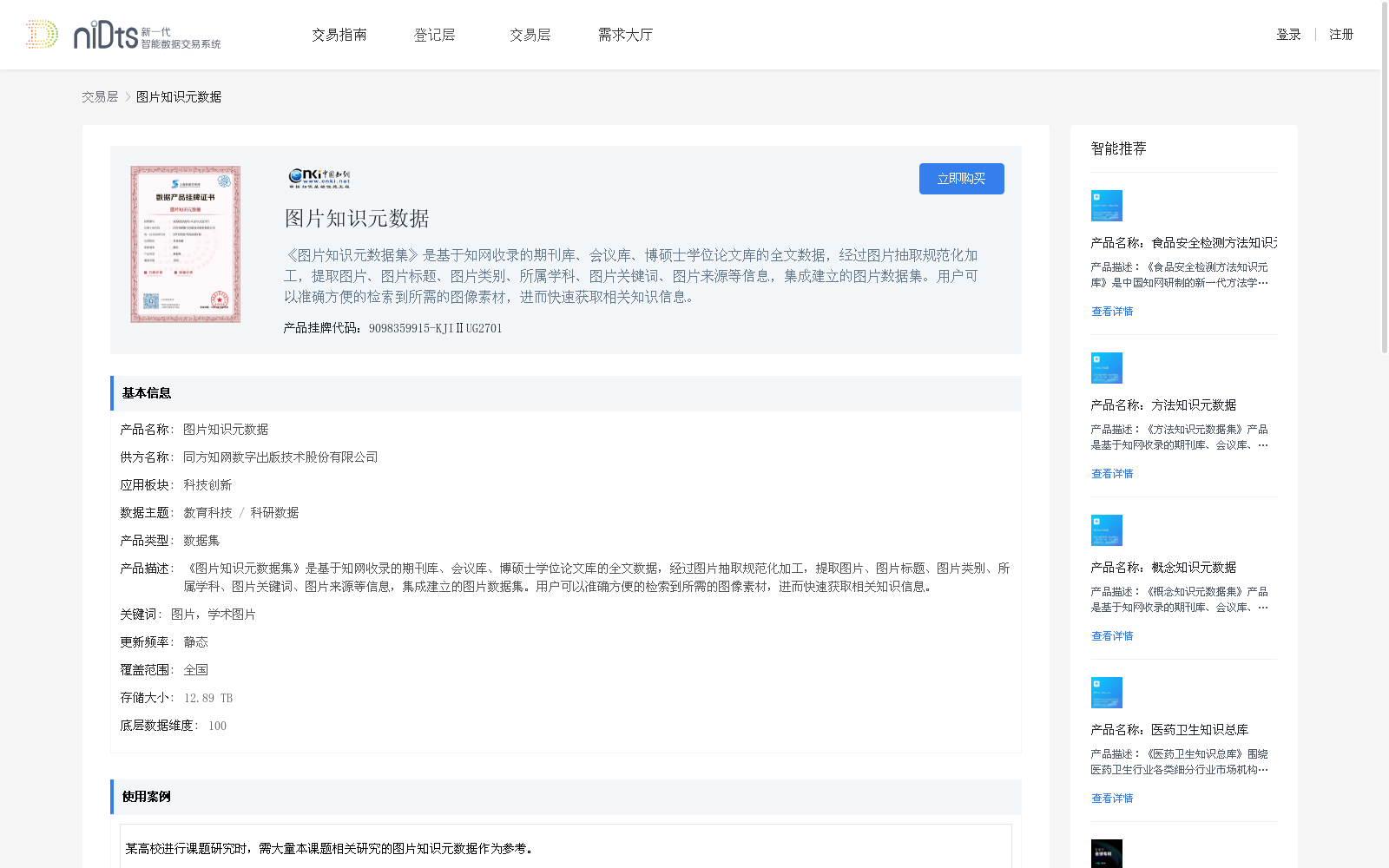Click the storage size 12.89 TB
The height and width of the screenshot is (868, 1389).
[x=208, y=698]
